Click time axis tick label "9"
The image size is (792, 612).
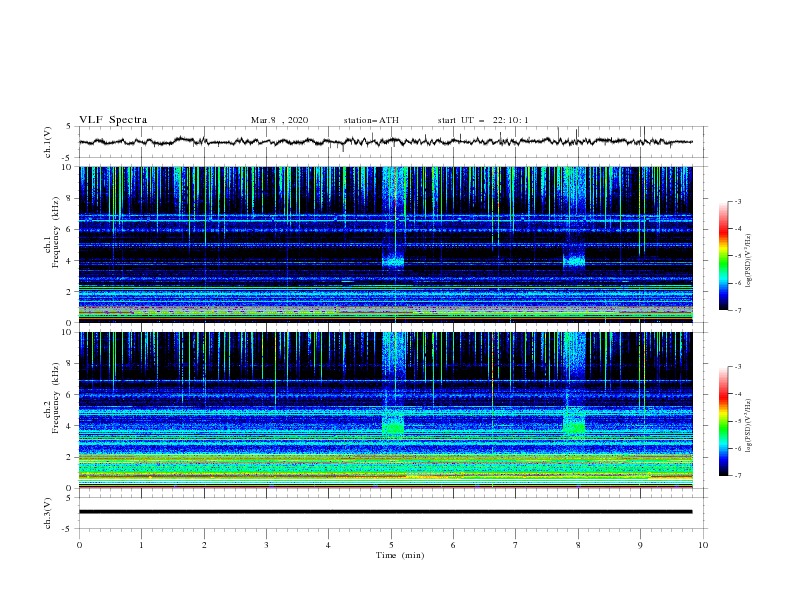pos(640,545)
